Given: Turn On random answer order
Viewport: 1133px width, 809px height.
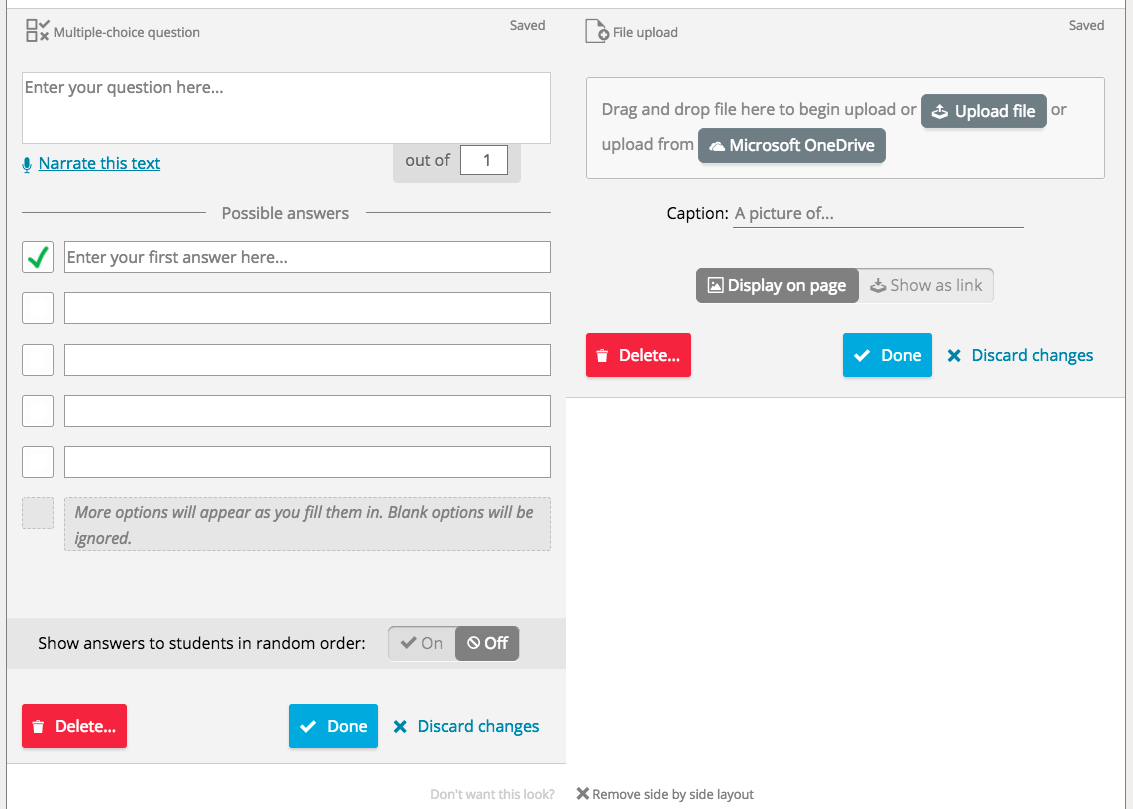Looking at the screenshot, I should point(422,643).
